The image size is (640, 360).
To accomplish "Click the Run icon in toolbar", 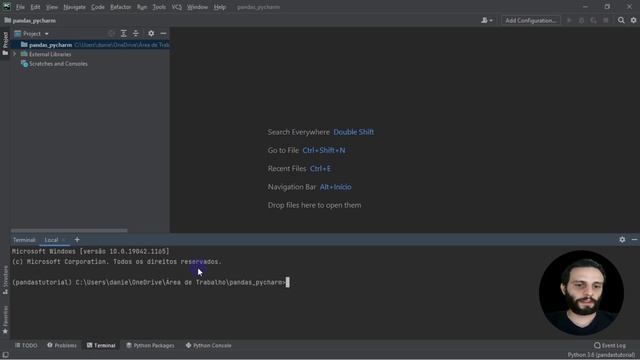I will click(x=569, y=20).
